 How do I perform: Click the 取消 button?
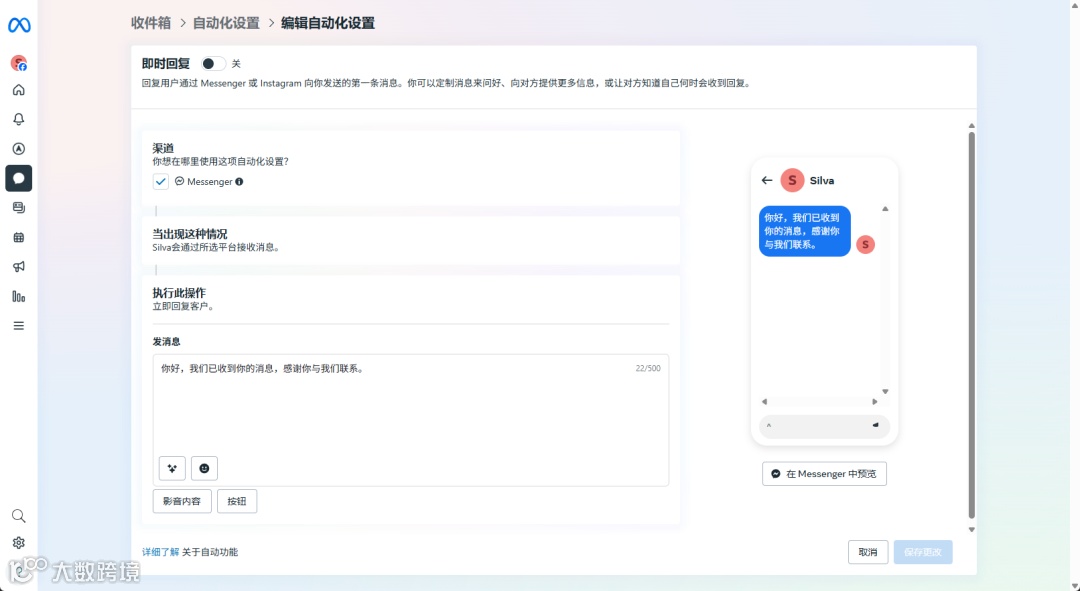click(868, 552)
